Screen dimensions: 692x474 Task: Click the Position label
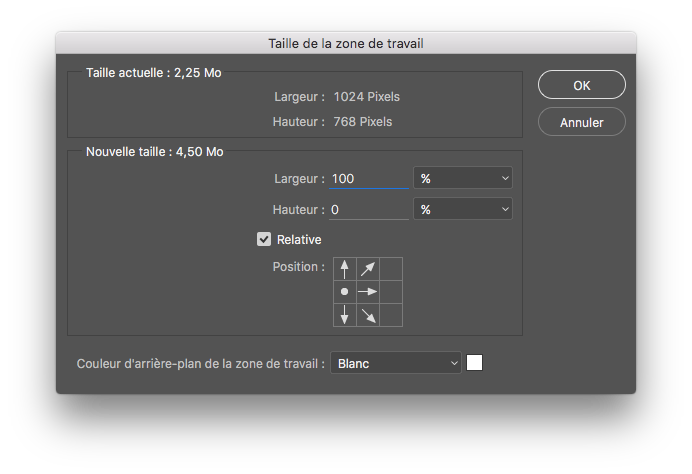point(298,267)
